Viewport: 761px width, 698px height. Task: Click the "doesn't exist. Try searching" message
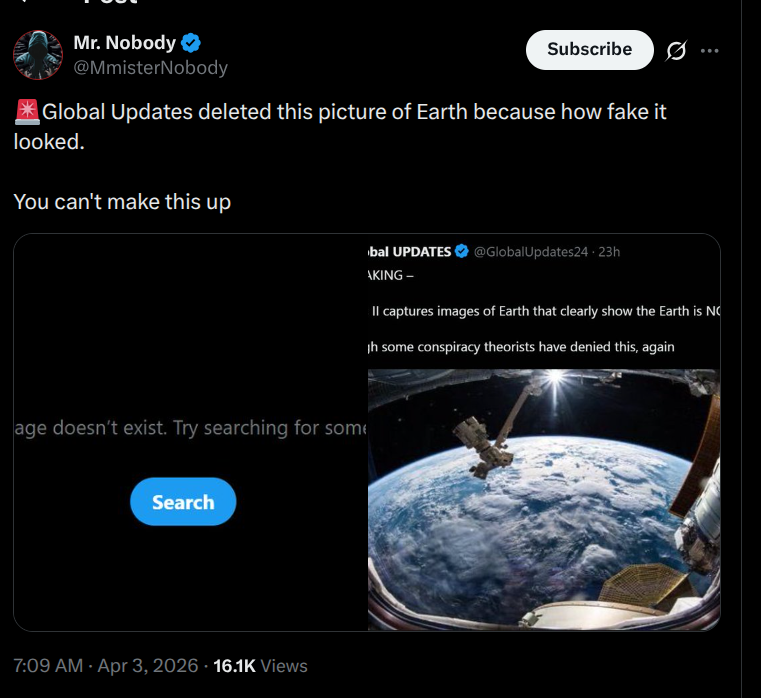(190, 428)
